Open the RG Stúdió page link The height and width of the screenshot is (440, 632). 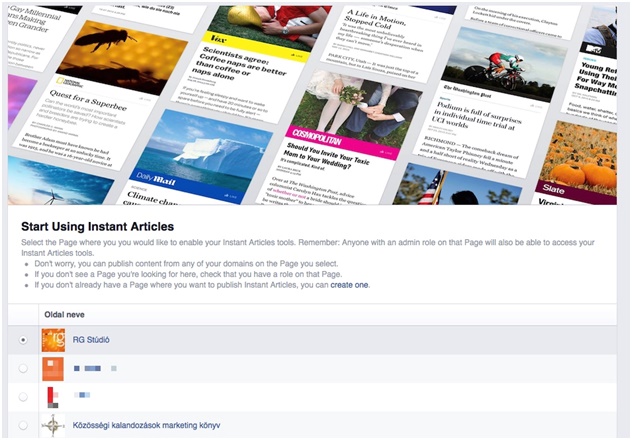coord(91,340)
